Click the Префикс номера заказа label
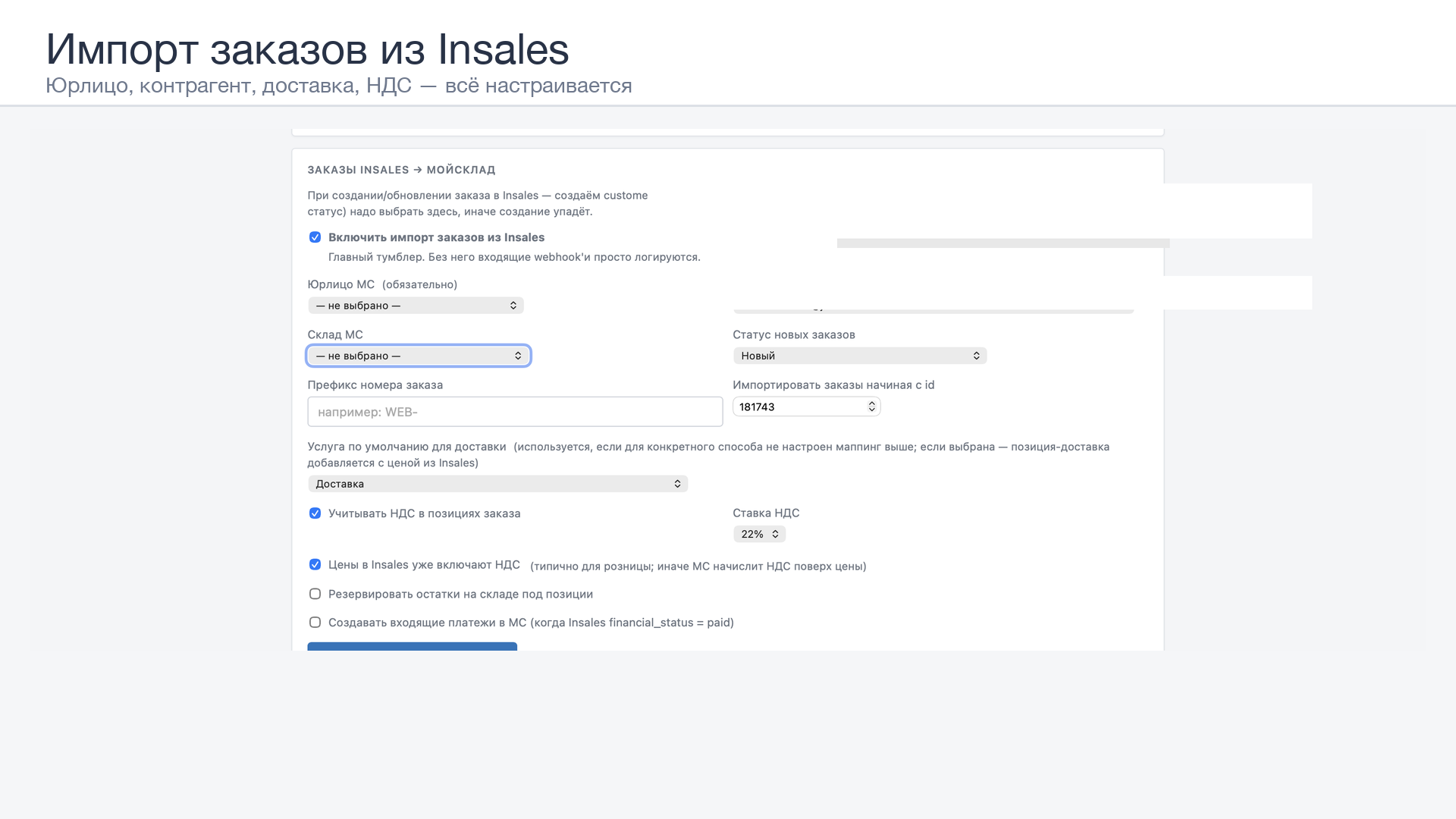 tap(375, 385)
